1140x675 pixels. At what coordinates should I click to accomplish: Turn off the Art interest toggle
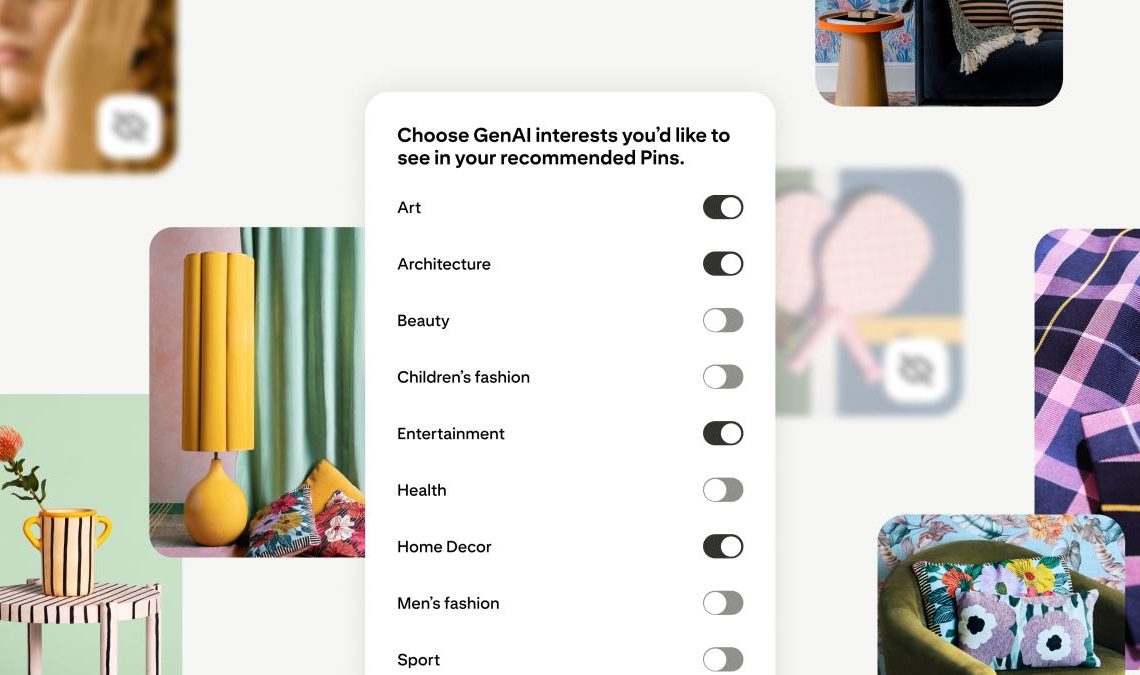pyautogui.click(x=723, y=207)
